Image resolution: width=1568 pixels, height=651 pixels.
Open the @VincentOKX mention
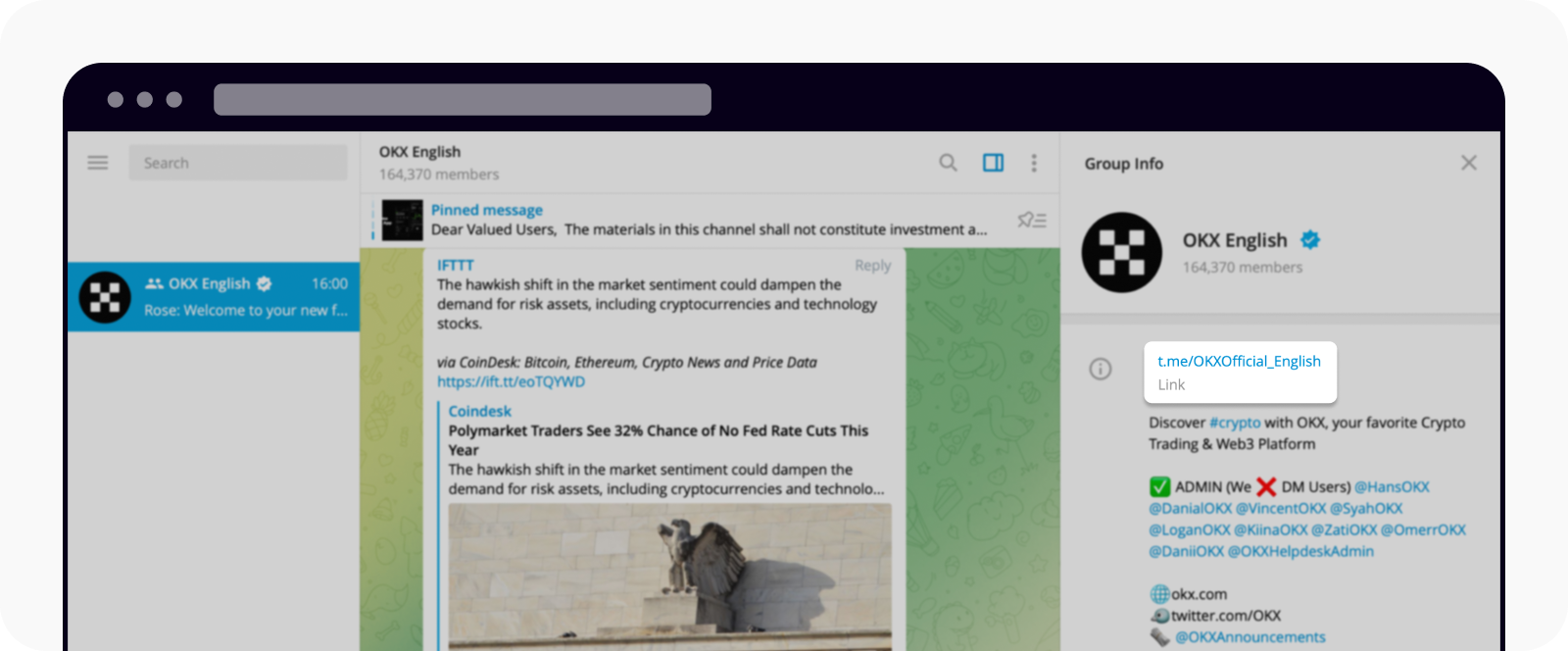(1280, 509)
